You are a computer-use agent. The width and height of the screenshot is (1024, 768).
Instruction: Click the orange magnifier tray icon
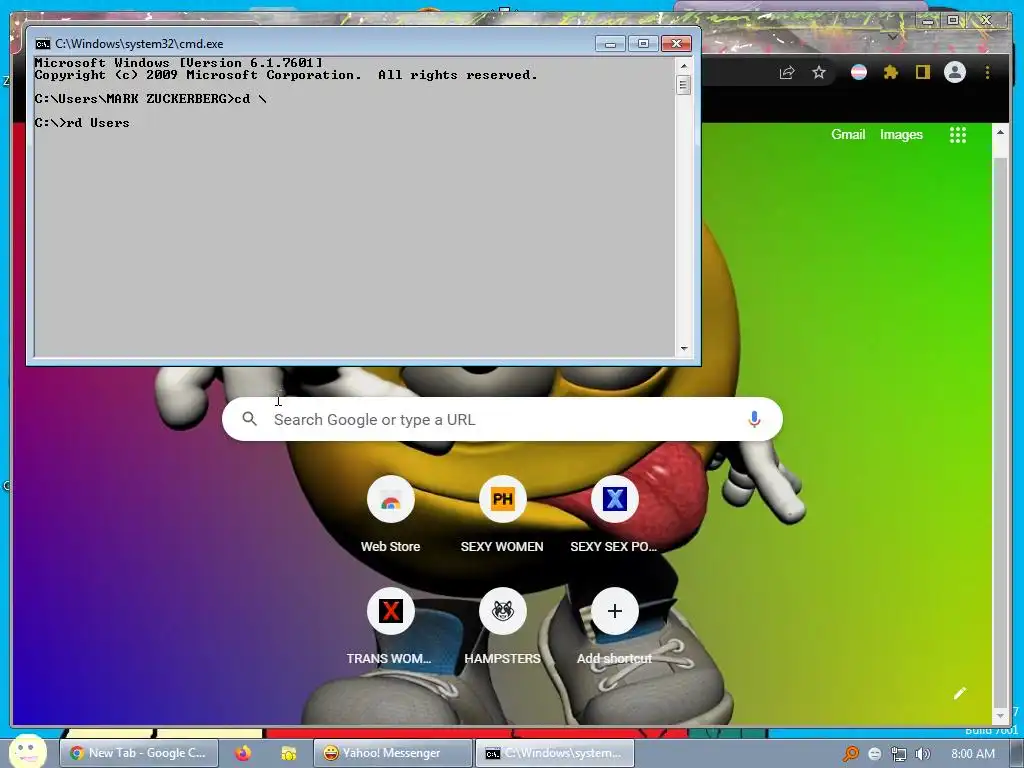tap(850, 754)
